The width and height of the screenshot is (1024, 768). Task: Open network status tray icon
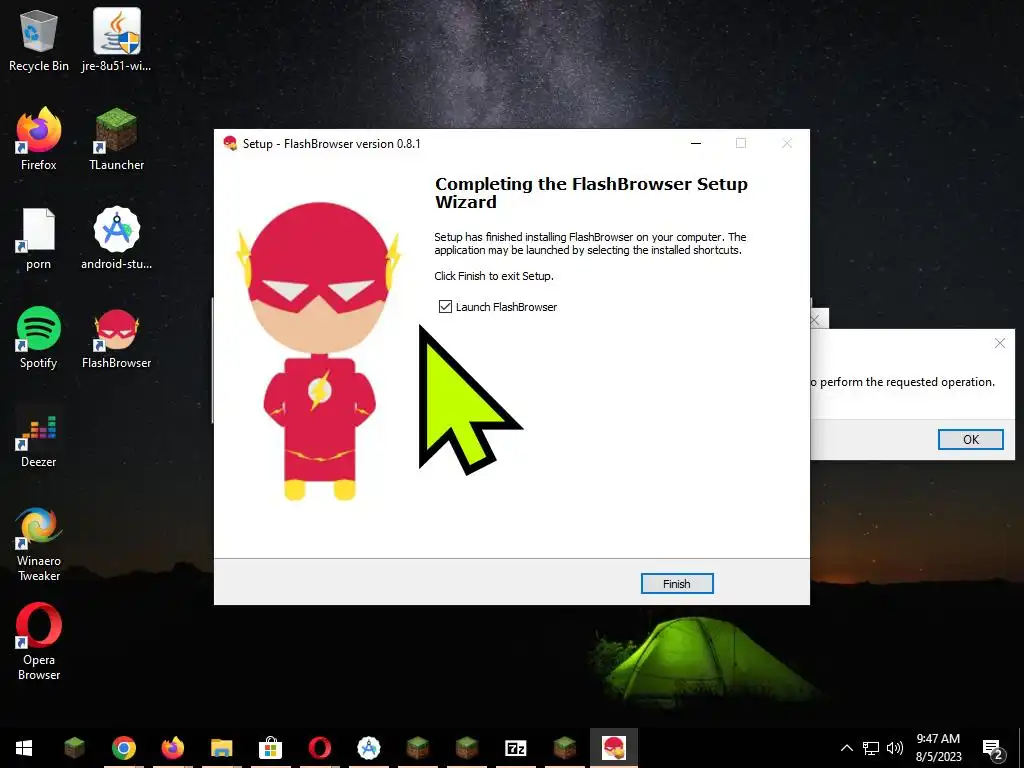point(871,748)
